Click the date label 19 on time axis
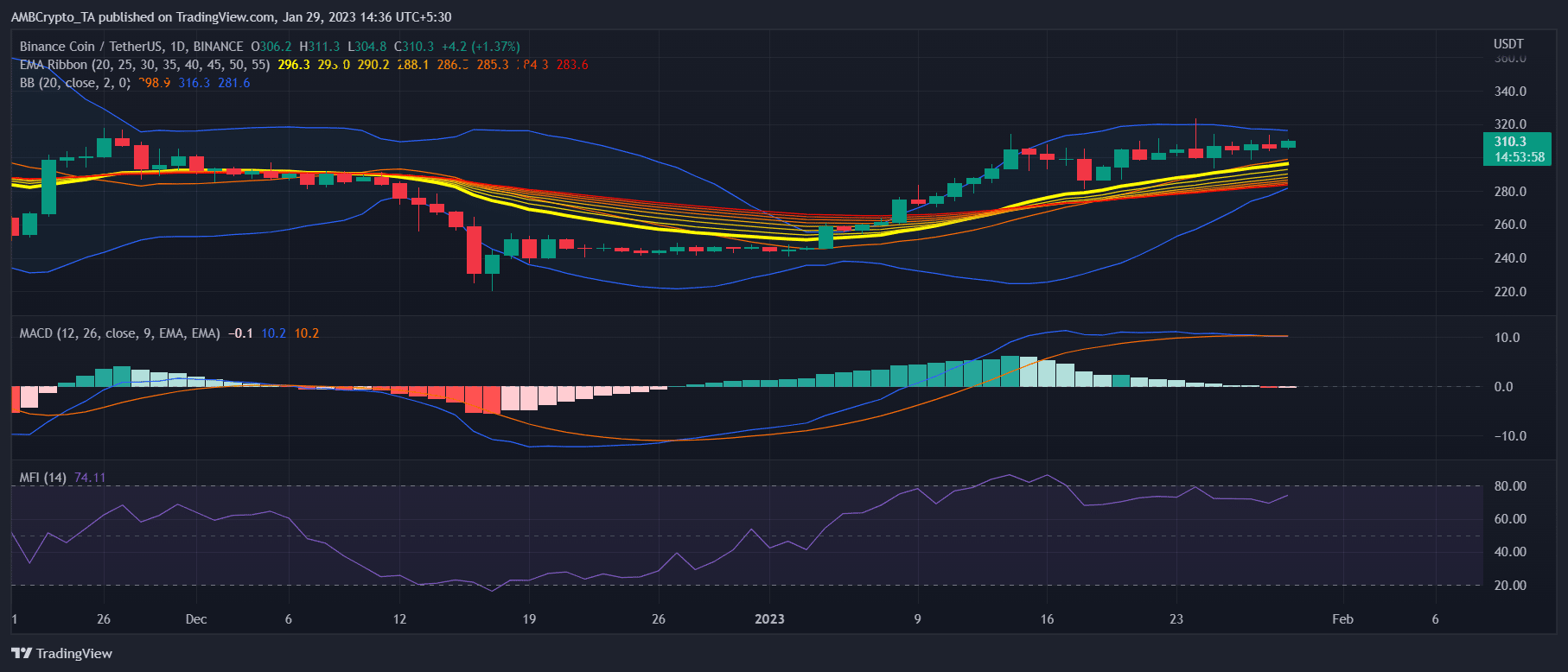 pyautogui.click(x=529, y=619)
